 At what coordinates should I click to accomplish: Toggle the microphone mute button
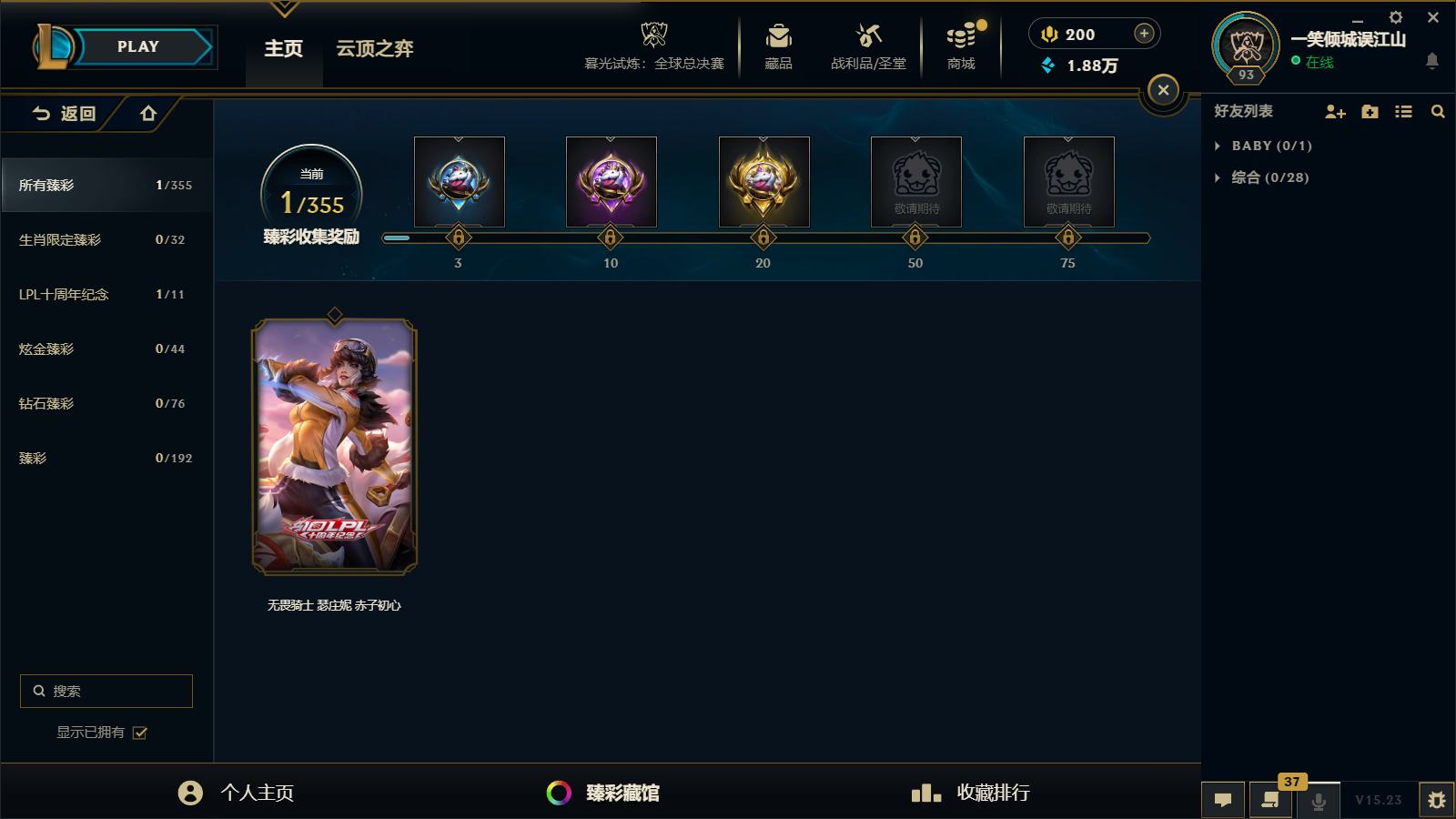point(1318,801)
